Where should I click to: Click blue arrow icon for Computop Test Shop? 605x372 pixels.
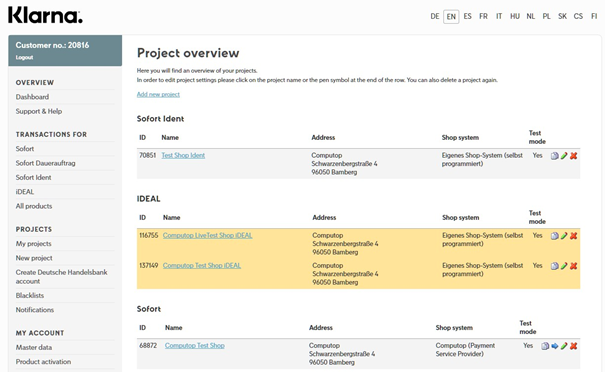[x=555, y=346]
